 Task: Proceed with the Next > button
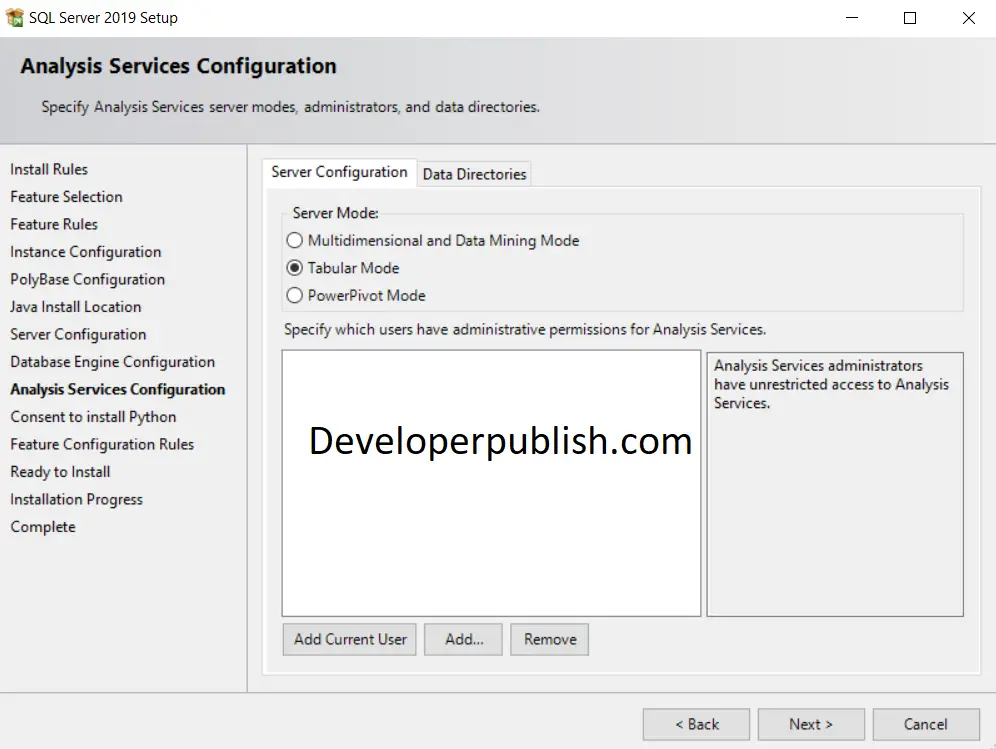[x=811, y=724]
